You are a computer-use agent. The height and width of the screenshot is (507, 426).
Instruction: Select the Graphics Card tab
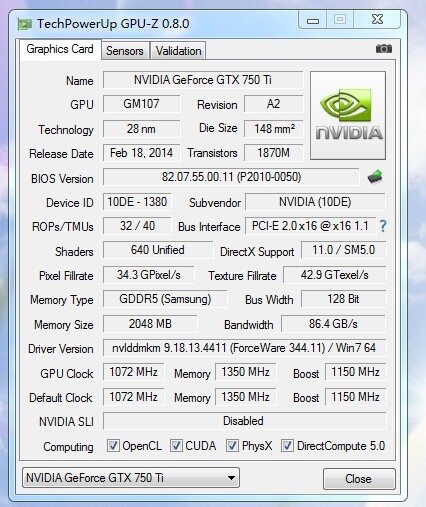60,49
